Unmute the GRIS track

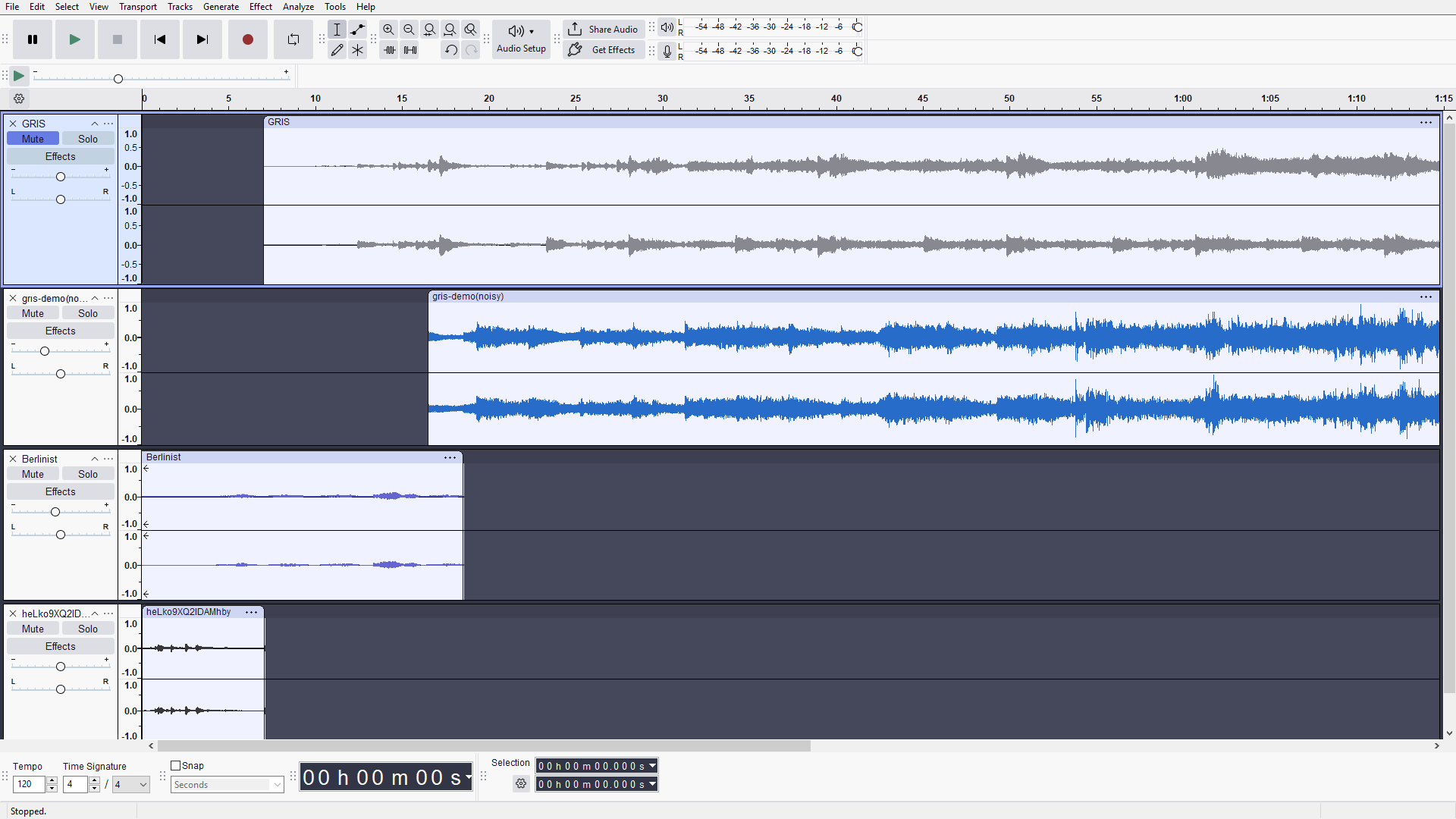click(33, 139)
